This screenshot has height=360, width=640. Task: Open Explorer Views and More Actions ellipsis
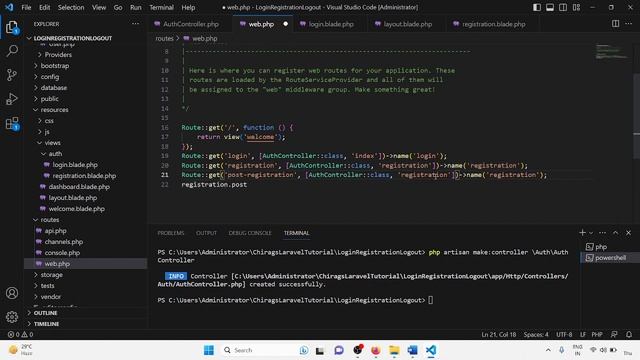coord(136,24)
